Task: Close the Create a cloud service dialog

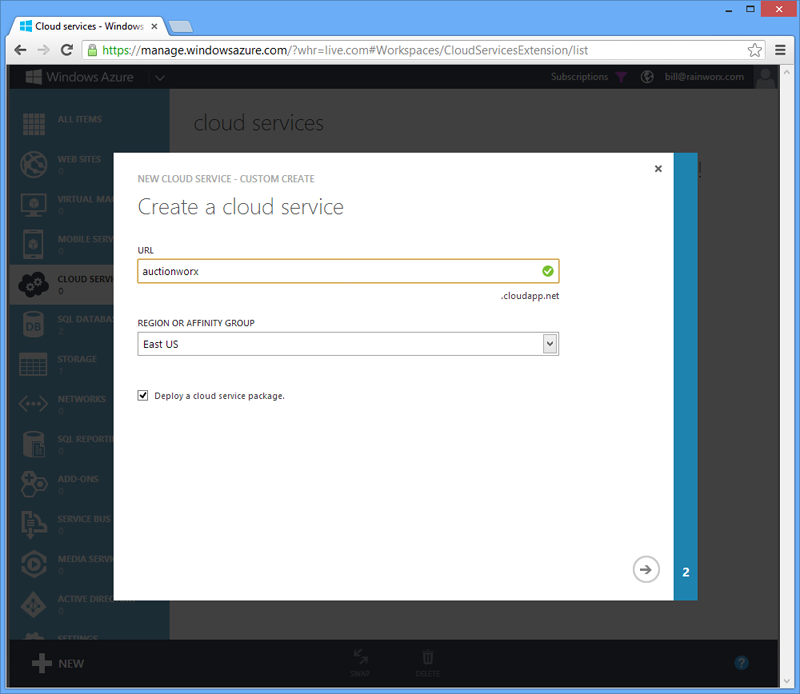Action: pyautogui.click(x=658, y=168)
